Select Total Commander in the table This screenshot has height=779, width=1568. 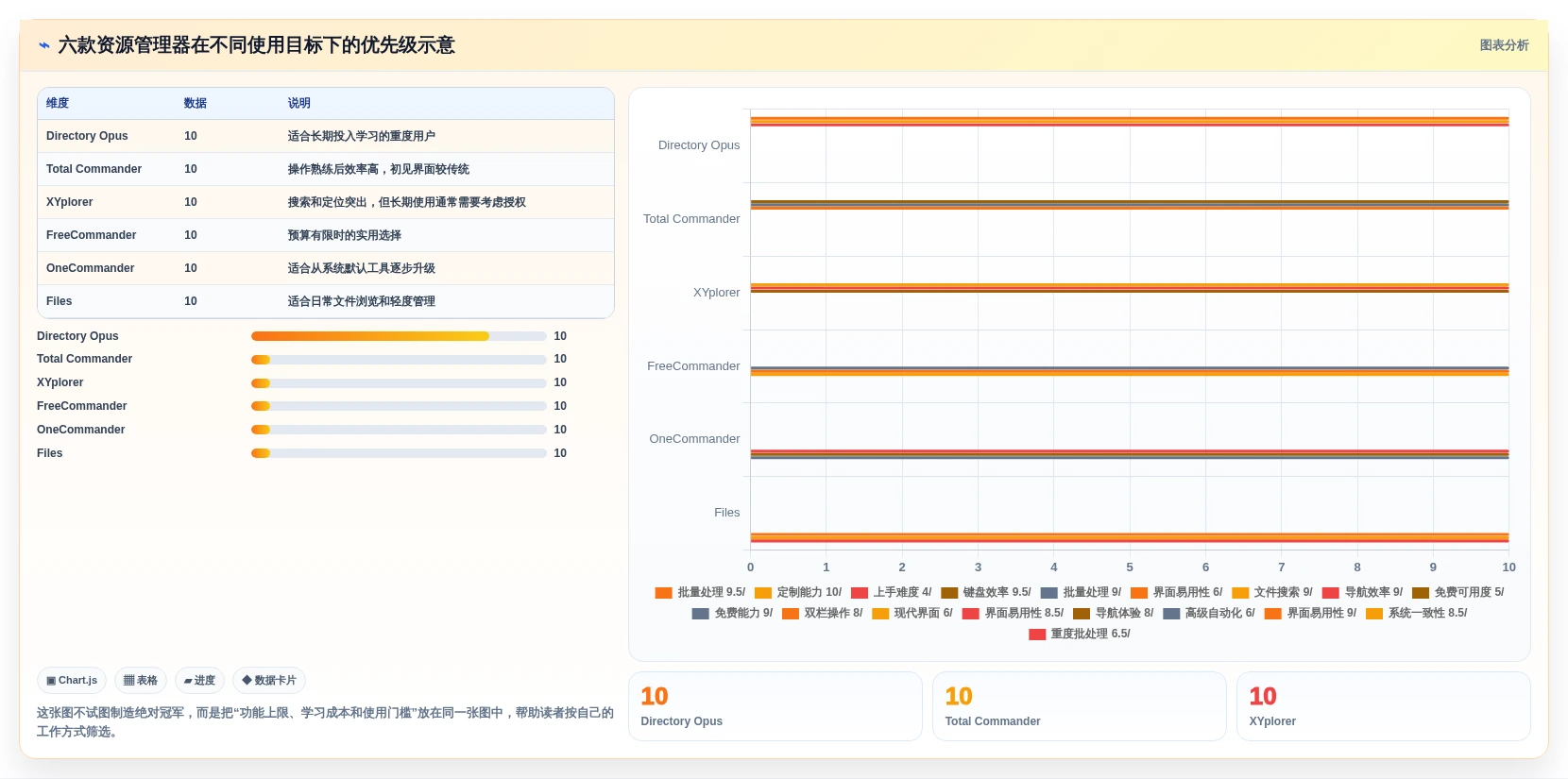point(94,169)
